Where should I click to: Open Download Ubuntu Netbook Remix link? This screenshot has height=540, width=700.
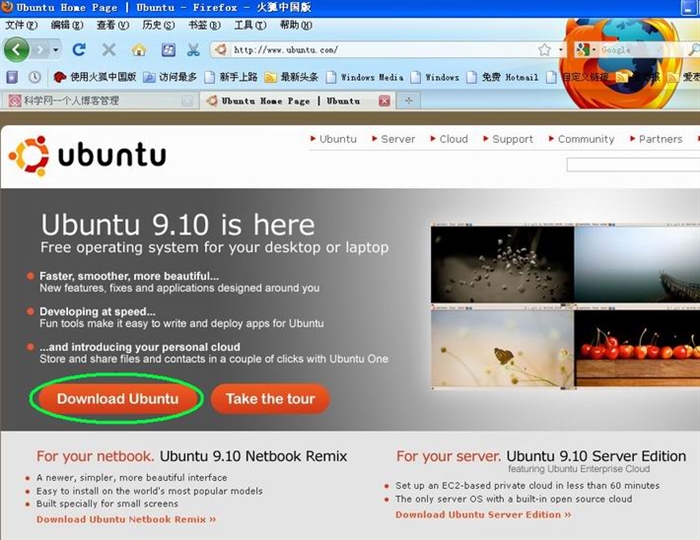click(x=126, y=519)
